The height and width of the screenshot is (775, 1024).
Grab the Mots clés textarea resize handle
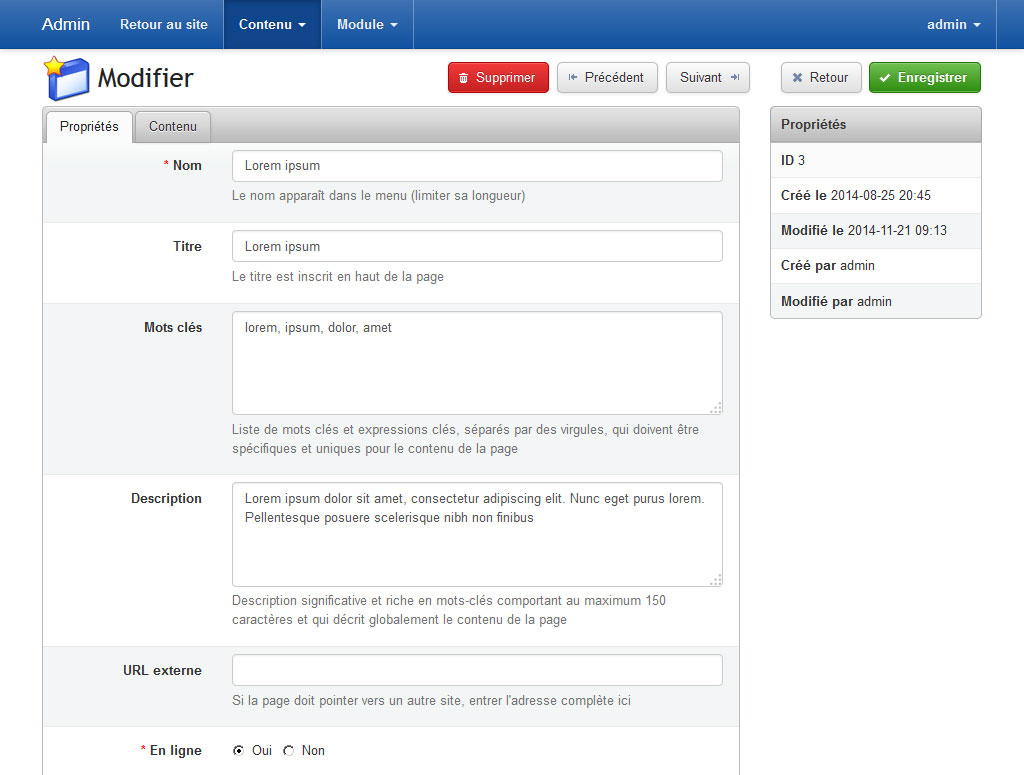pyautogui.click(x=716, y=407)
